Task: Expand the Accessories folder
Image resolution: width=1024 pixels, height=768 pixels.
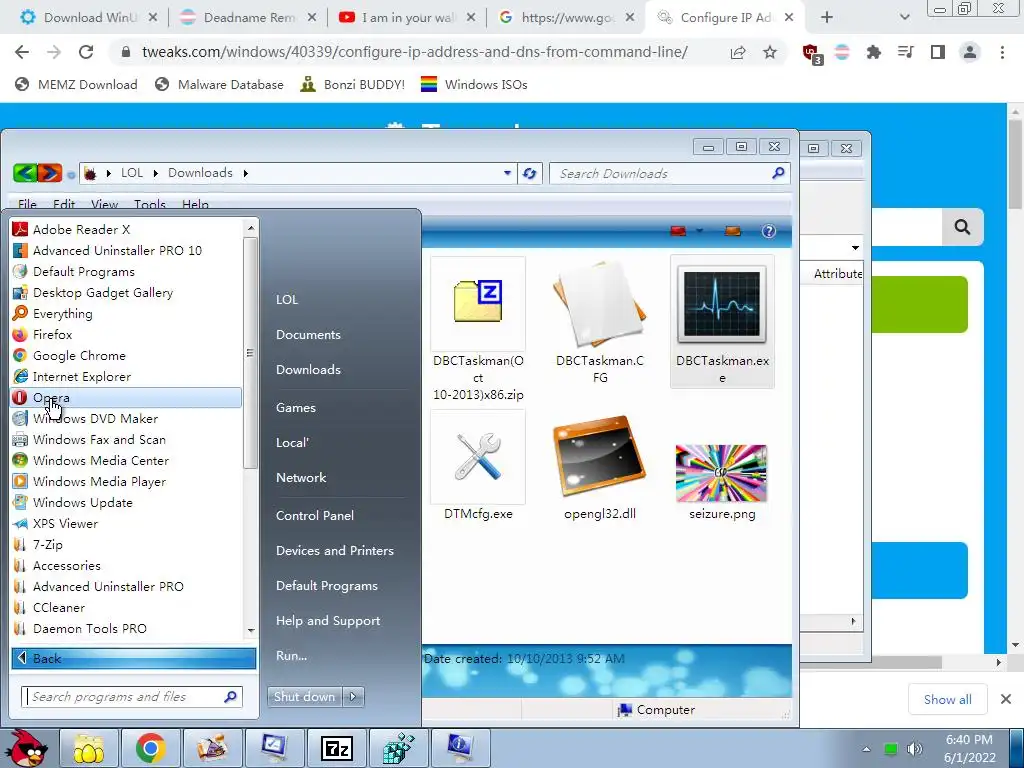Action: coord(126,566)
